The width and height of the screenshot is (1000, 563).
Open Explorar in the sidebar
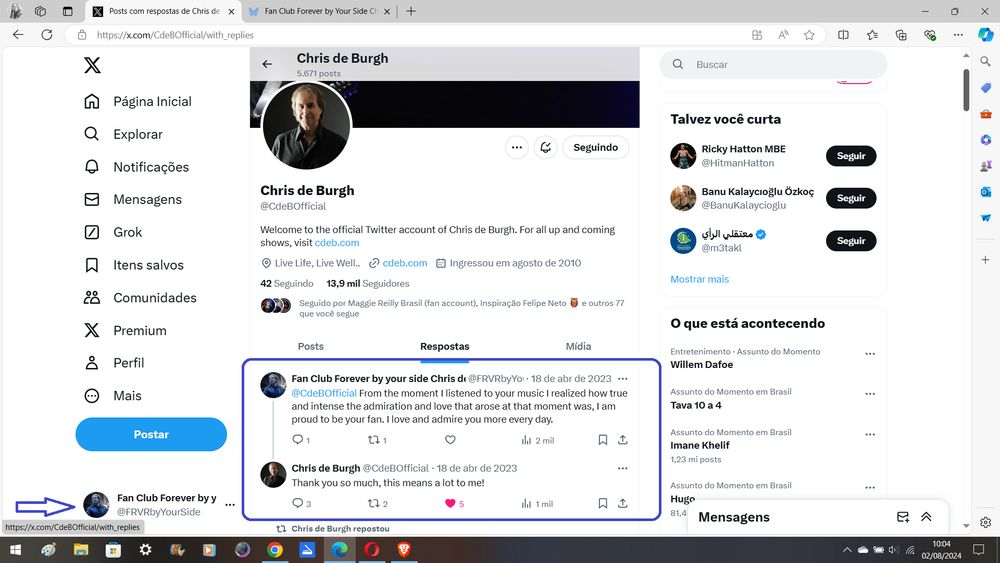(x=123, y=134)
